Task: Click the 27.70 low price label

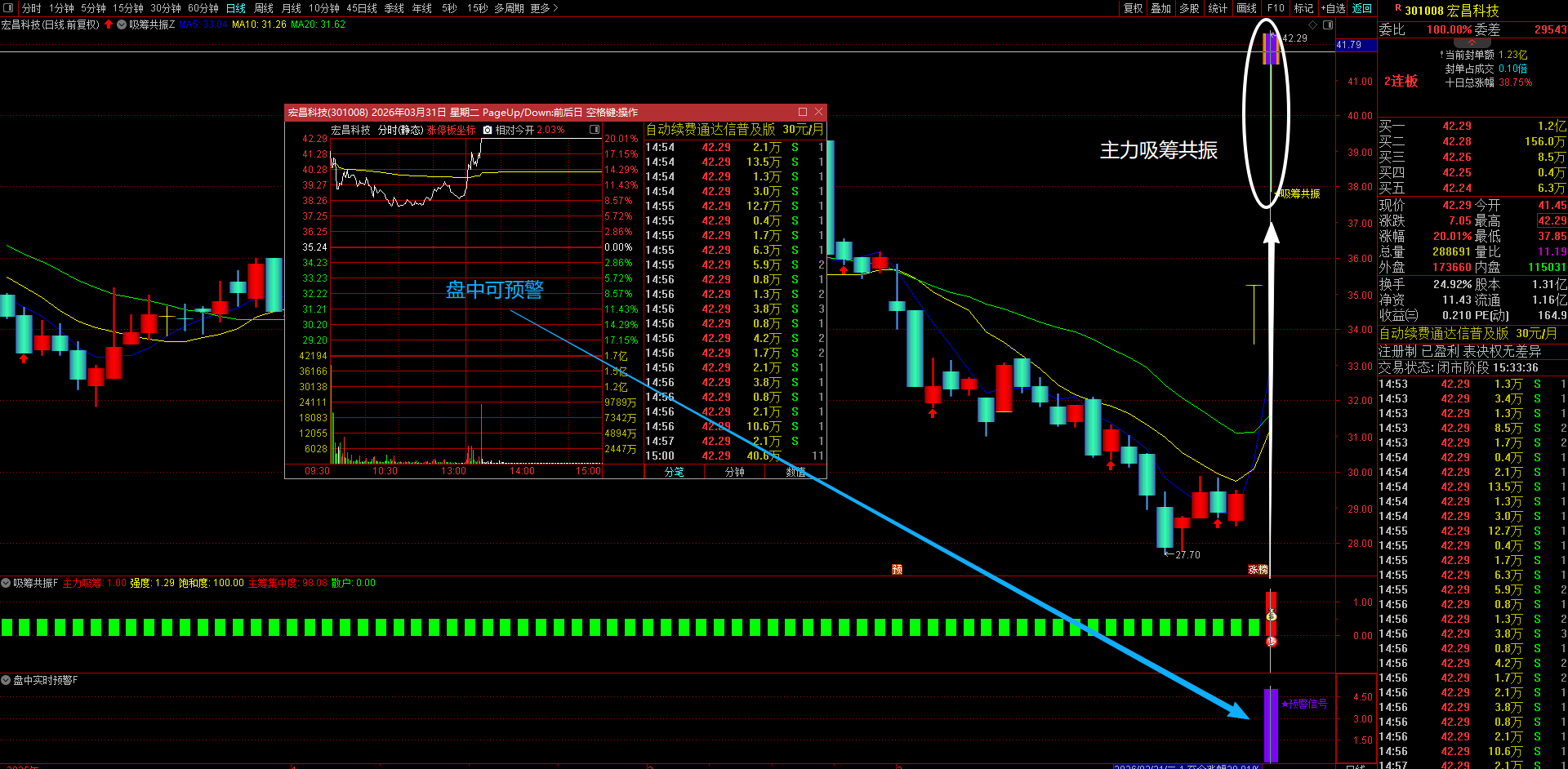Action: [x=1187, y=555]
